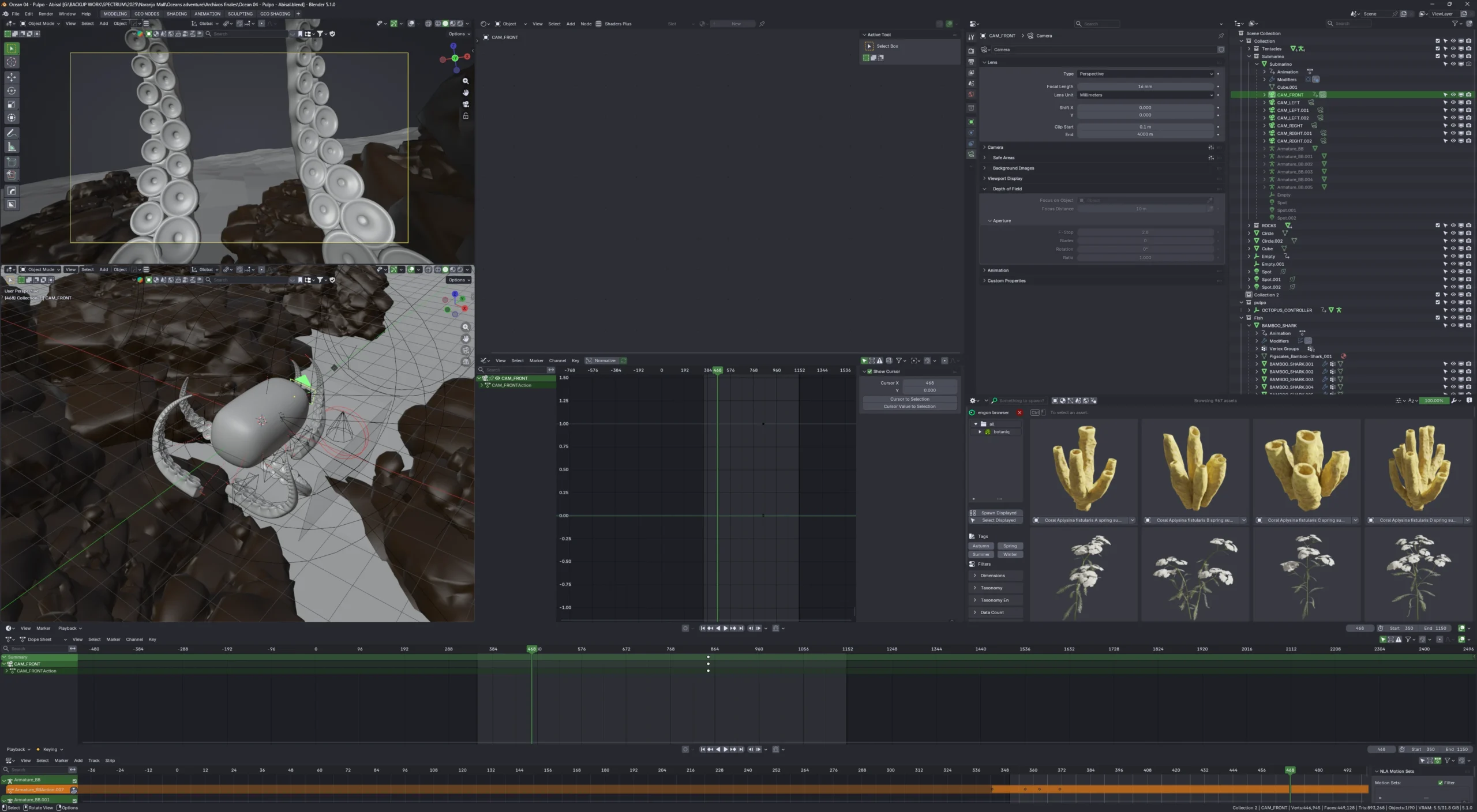Adjust the Focal Length 16 mm field

[x=1145, y=87]
